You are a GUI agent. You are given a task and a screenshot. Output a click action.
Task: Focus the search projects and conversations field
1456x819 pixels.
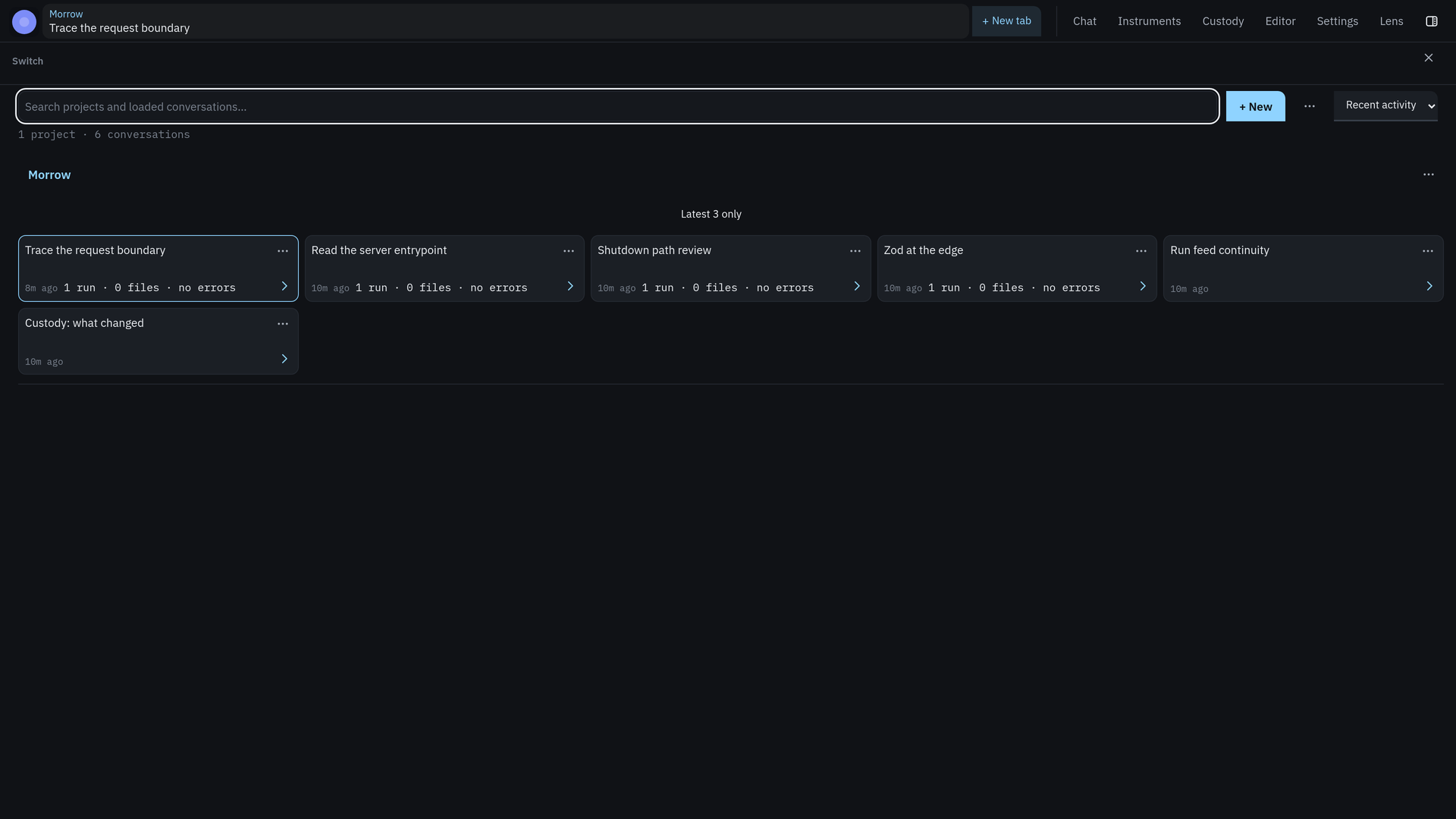[617, 106]
